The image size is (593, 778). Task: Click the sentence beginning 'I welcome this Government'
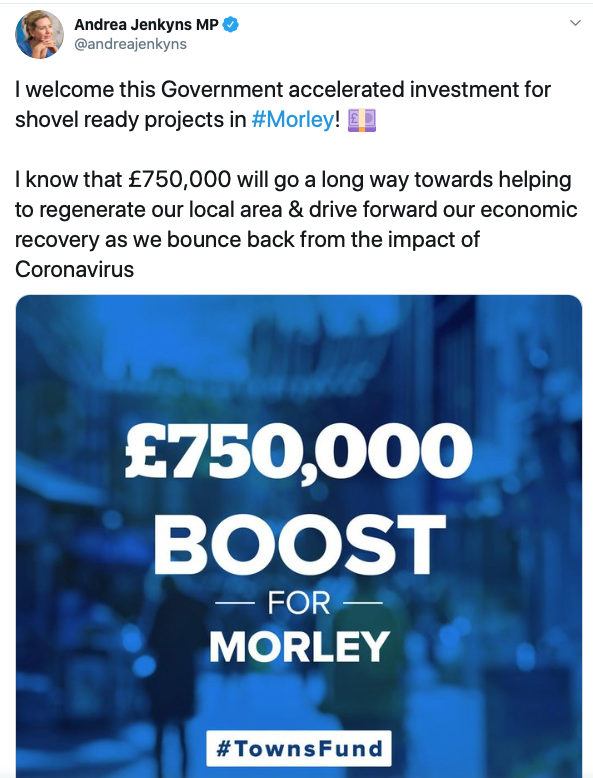(283, 105)
